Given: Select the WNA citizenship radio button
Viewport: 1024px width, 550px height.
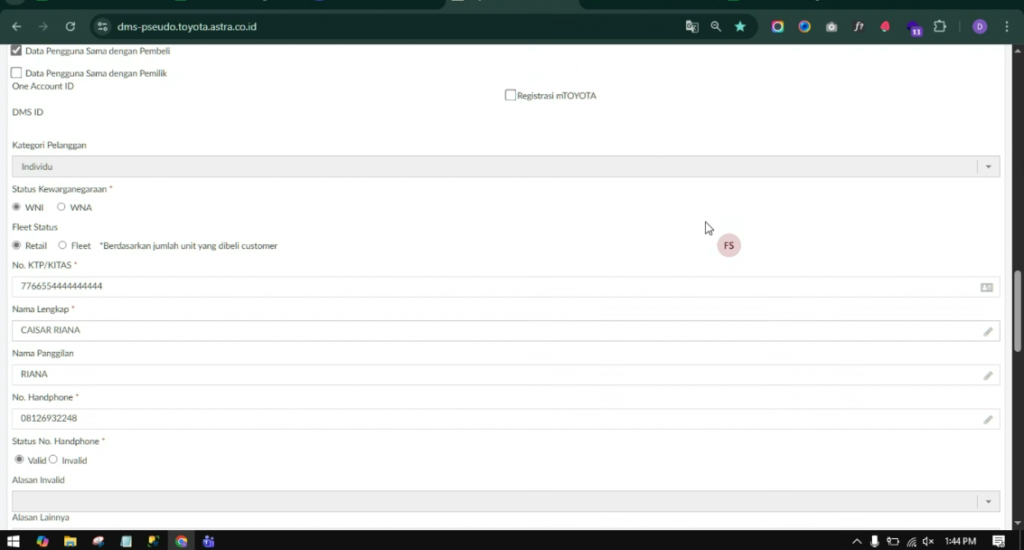Looking at the screenshot, I should (61, 207).
